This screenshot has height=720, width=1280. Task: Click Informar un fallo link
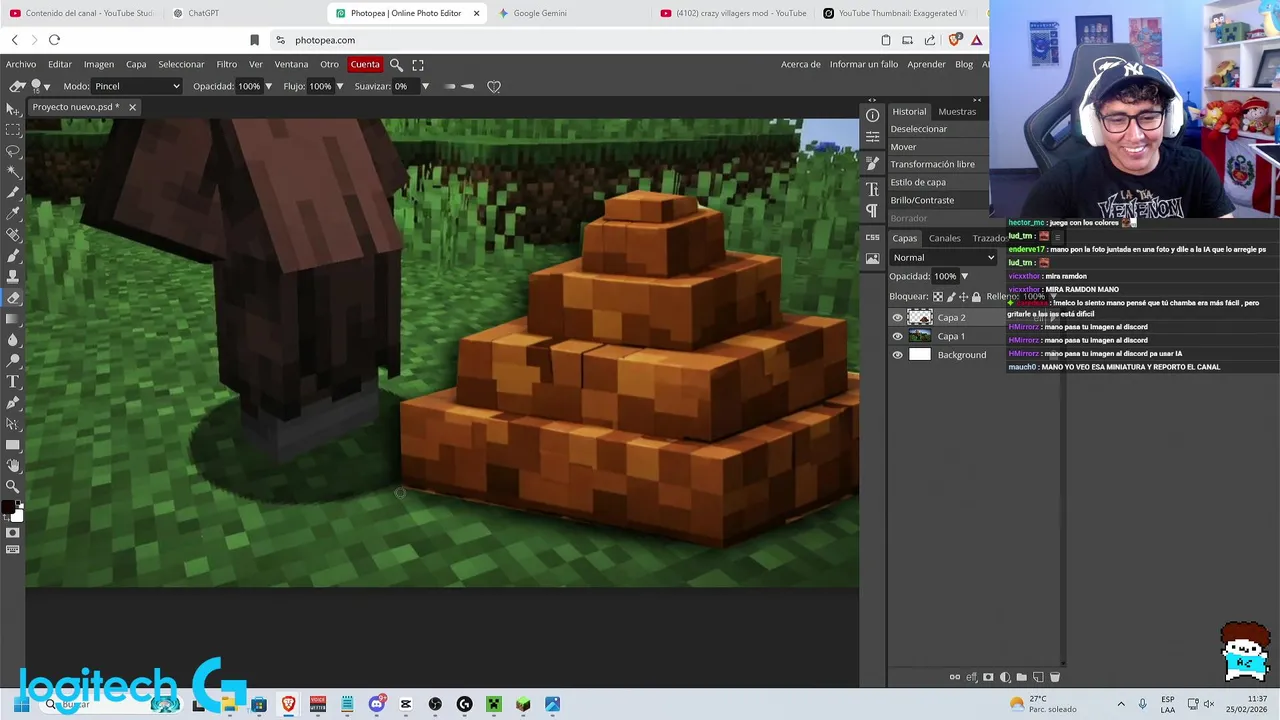[864, 64]
